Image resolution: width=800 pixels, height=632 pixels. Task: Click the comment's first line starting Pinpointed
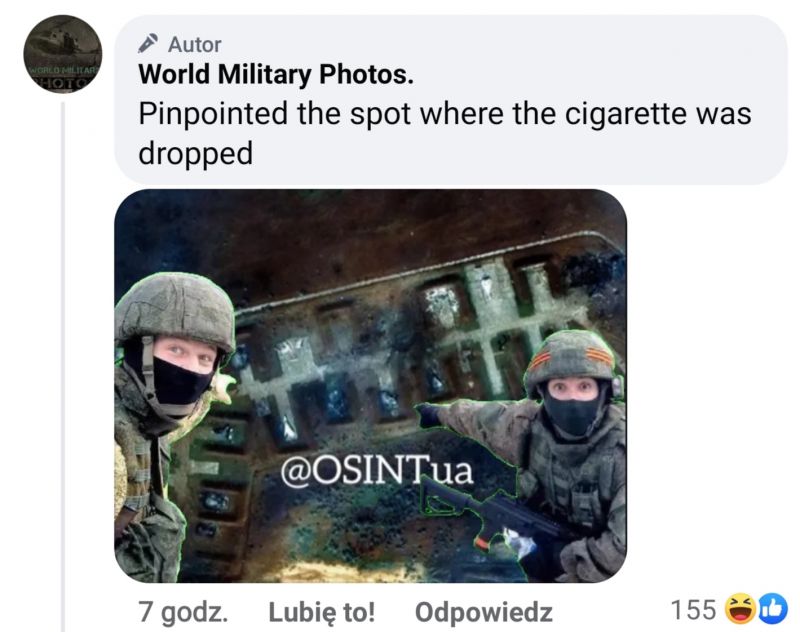pyautogui.click(x=444, y=113)
